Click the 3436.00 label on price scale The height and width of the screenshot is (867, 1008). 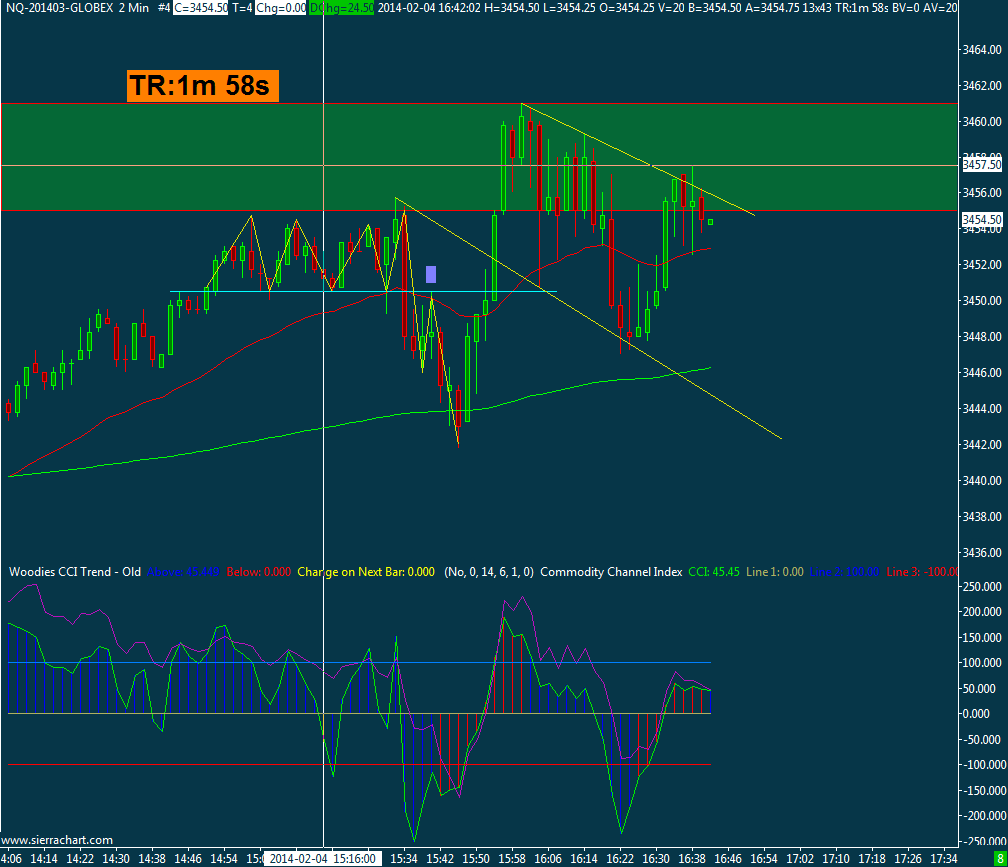tap(982, 553)
